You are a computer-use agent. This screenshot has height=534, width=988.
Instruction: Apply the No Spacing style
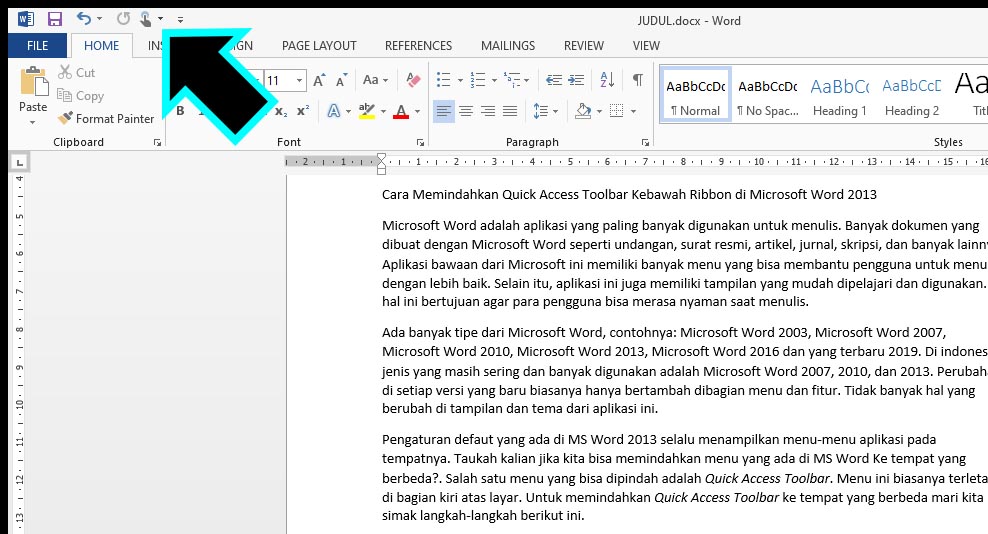point(767,94)
